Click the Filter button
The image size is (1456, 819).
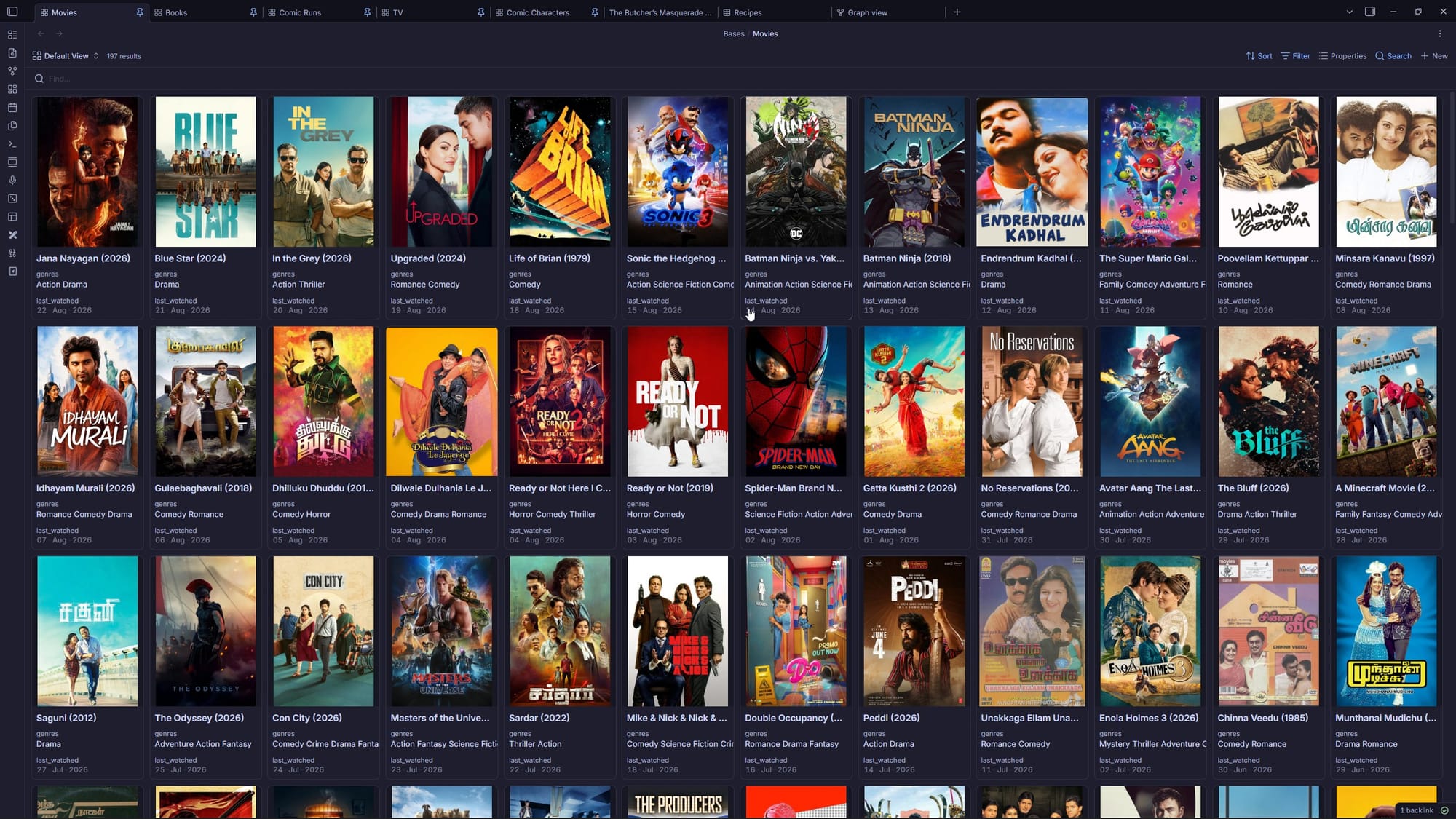1296,56
